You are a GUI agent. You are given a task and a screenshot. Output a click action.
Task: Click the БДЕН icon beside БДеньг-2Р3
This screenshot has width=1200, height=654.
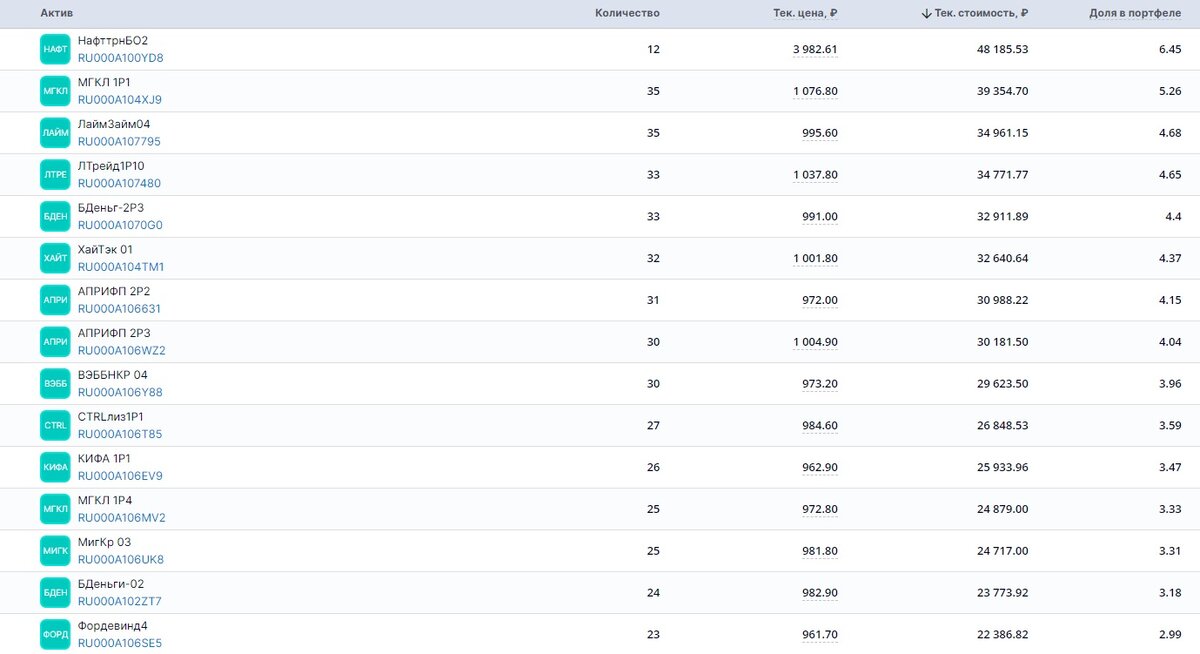(x=55, y=216)
